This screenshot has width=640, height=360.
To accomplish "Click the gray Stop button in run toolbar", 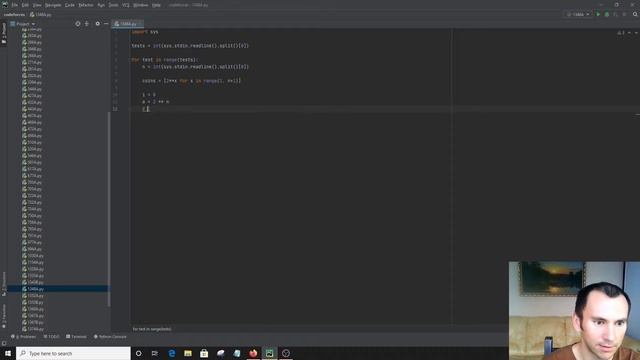I will (624, 14).
